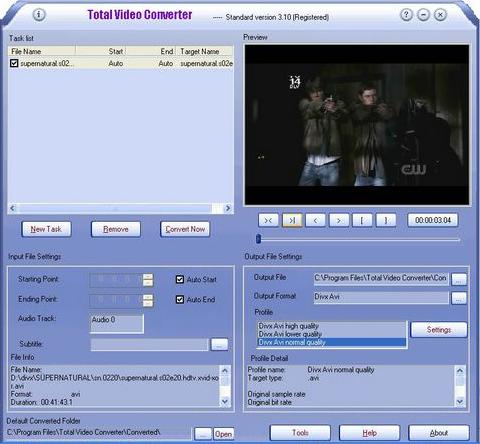Mark end point with the ] button
480x444 pixels.
386,220
